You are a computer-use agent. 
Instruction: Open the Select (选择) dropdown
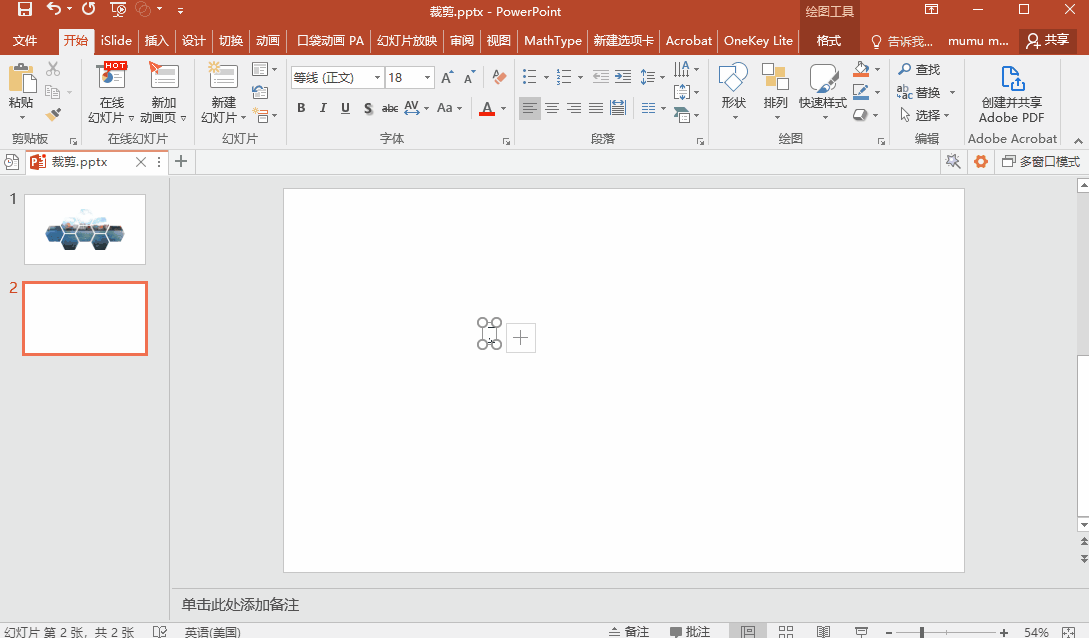926,115
